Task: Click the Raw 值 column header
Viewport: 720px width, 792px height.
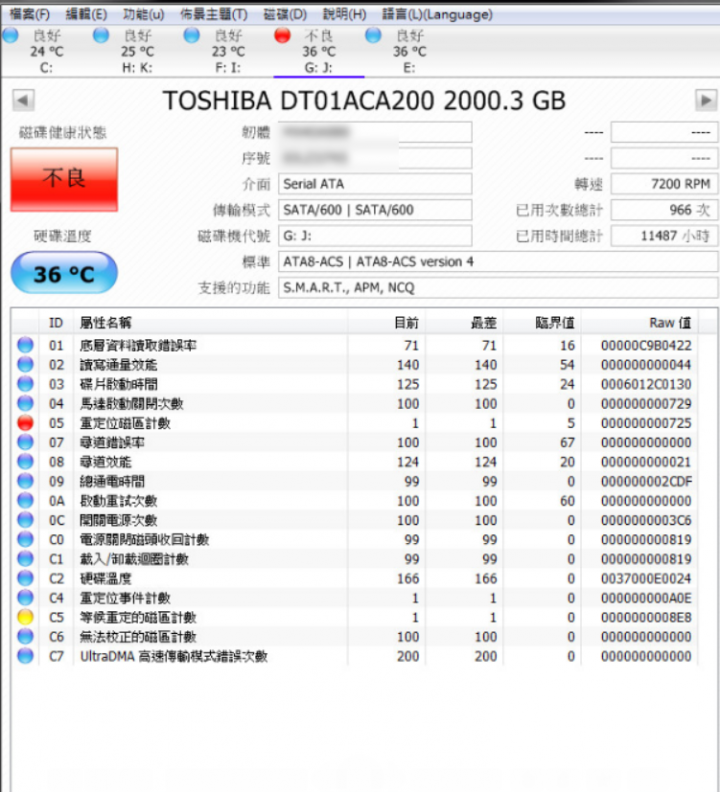Action: [640, 323]
